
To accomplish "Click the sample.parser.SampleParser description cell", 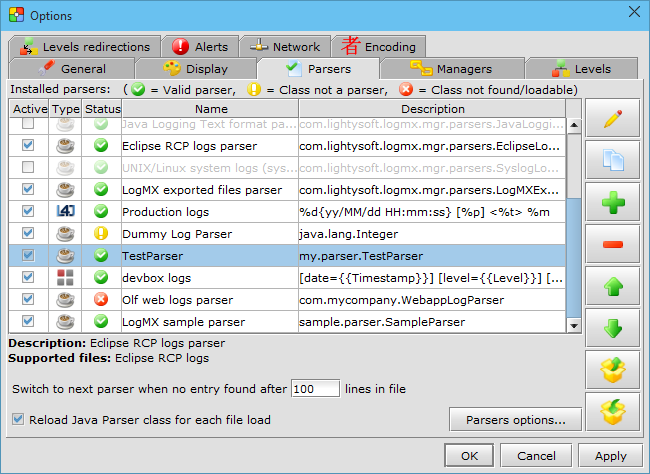I will tap(432, 322).
